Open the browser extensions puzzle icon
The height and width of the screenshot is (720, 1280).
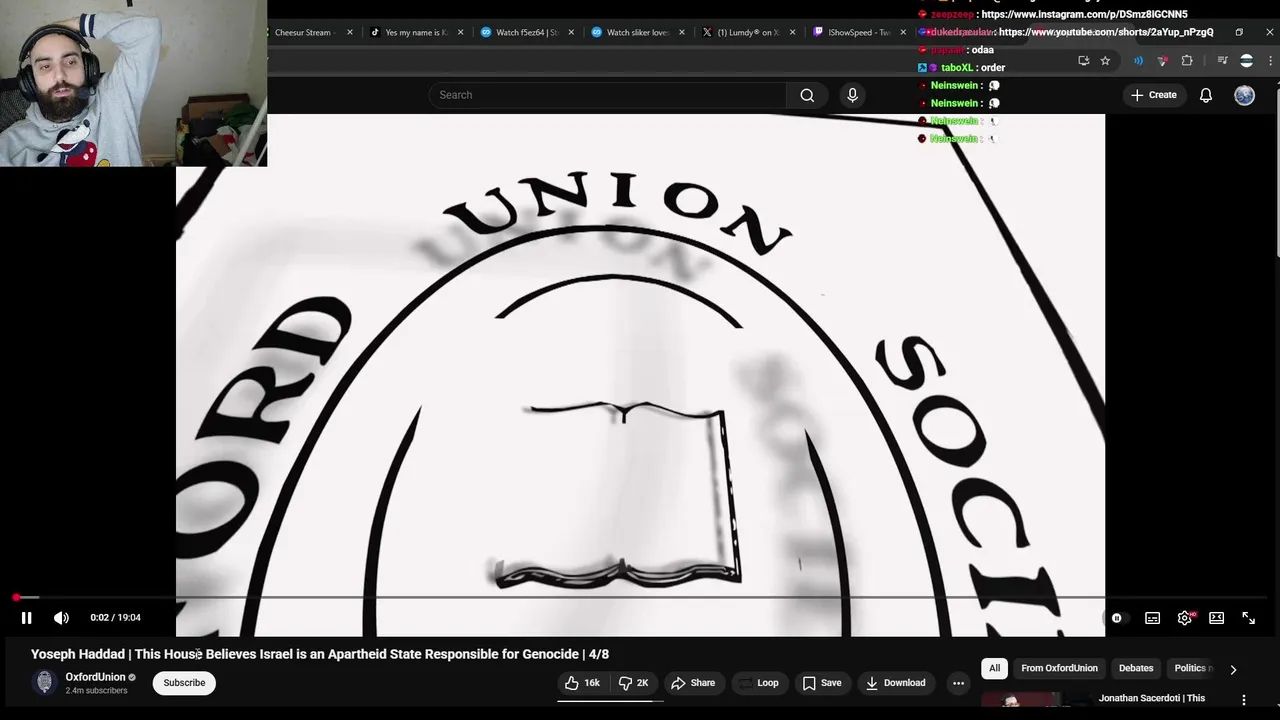click(x=1187, y=61)
